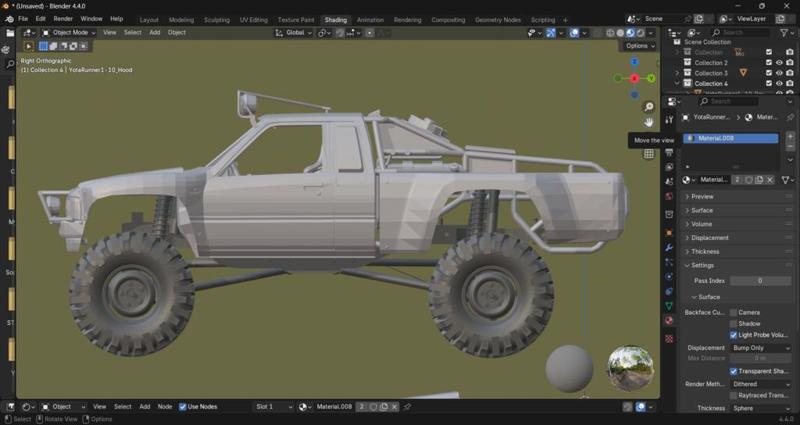Click the Pass Index value field
The height and width of the screenshot is (425, 800).
point(760,281)
